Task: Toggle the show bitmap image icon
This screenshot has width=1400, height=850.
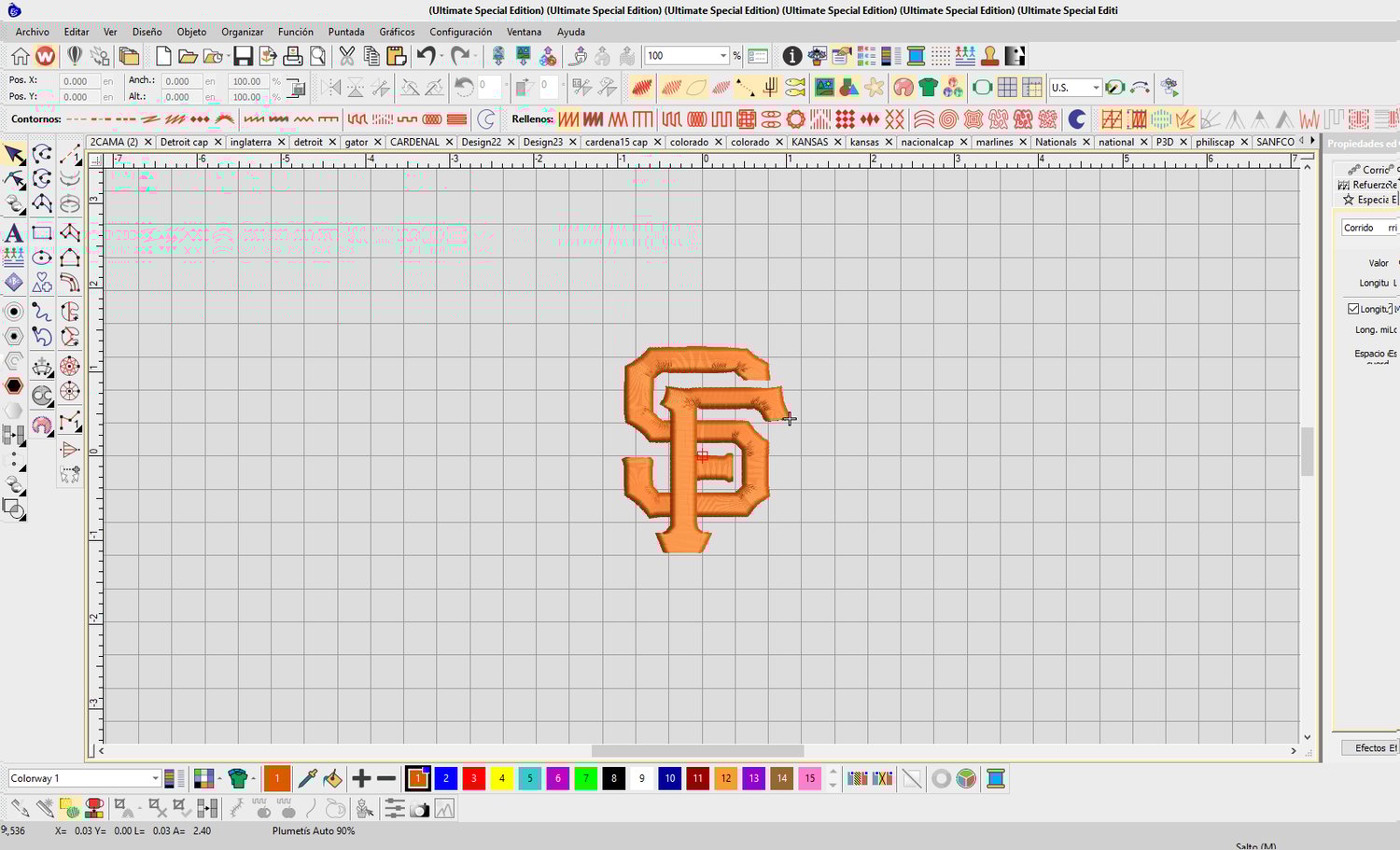Action: [824, 88]
